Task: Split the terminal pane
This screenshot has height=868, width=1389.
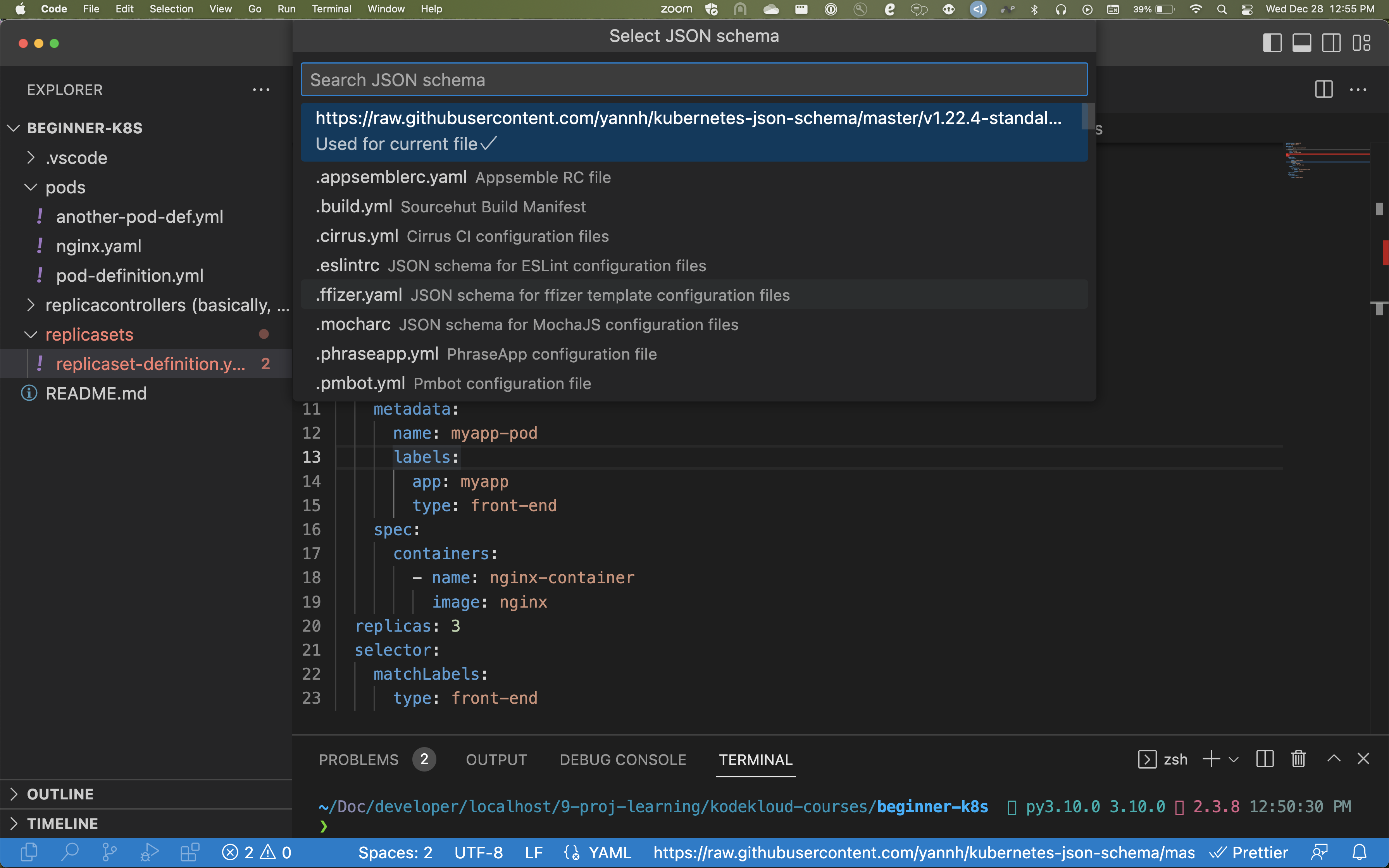Action: pos(1265,759)
